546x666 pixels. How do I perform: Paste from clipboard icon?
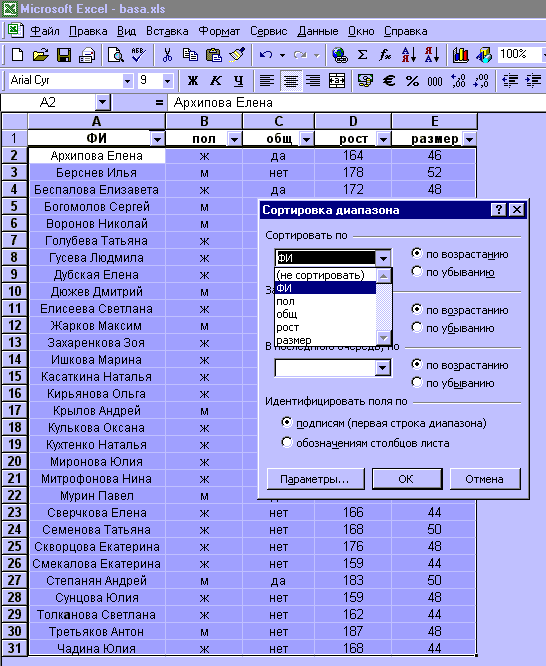point(213,55)
